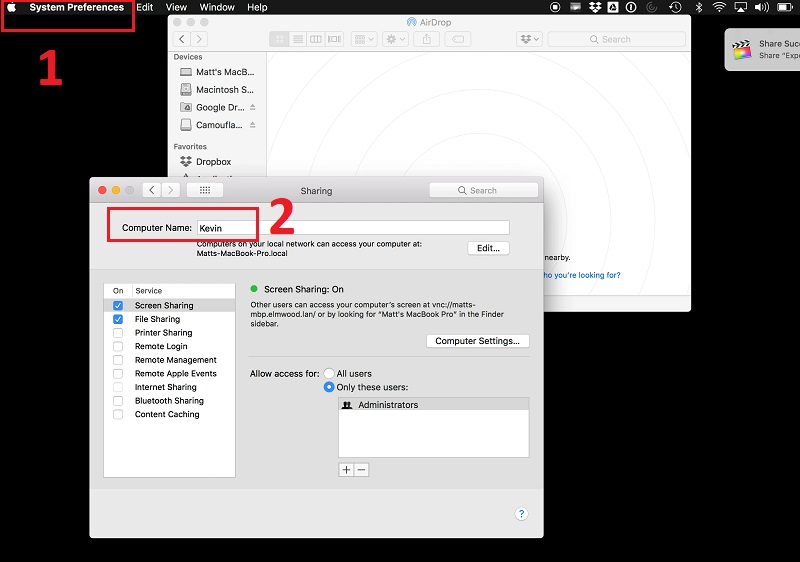Viewport: 800px width, 562px height.
Task: Open the Dropbox menu bar icon
Action: (594, 7)
